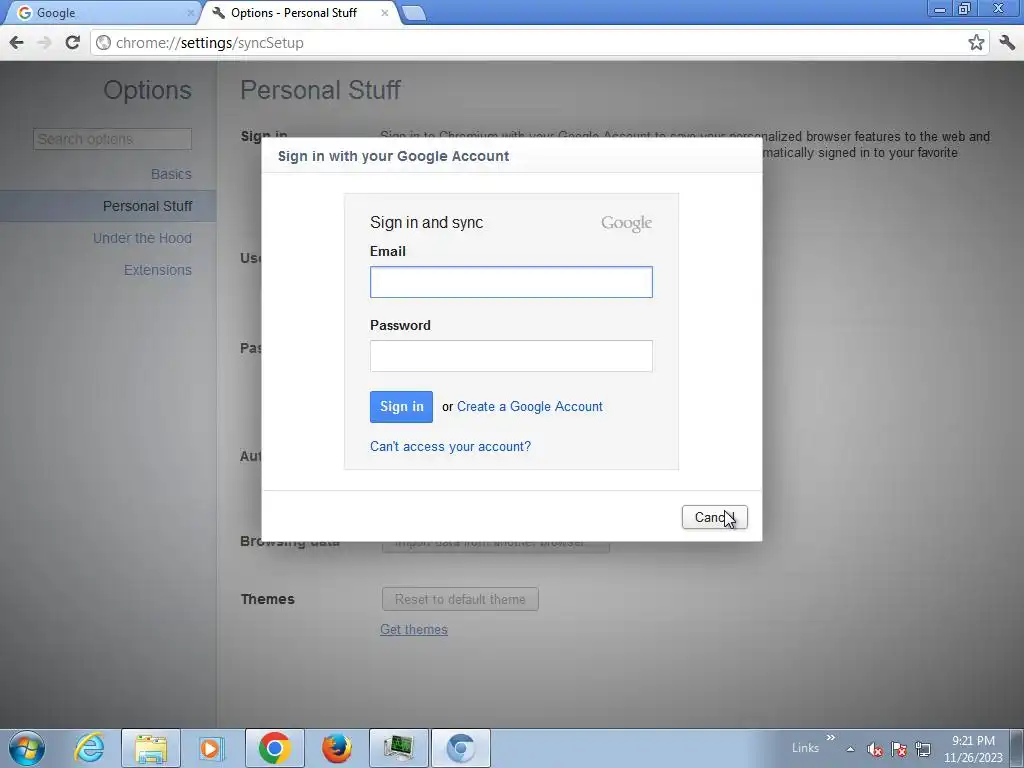Screen dimensions: 1024x768
Task: Click the muted volume tray icon
Action: (x=875, y=749)
